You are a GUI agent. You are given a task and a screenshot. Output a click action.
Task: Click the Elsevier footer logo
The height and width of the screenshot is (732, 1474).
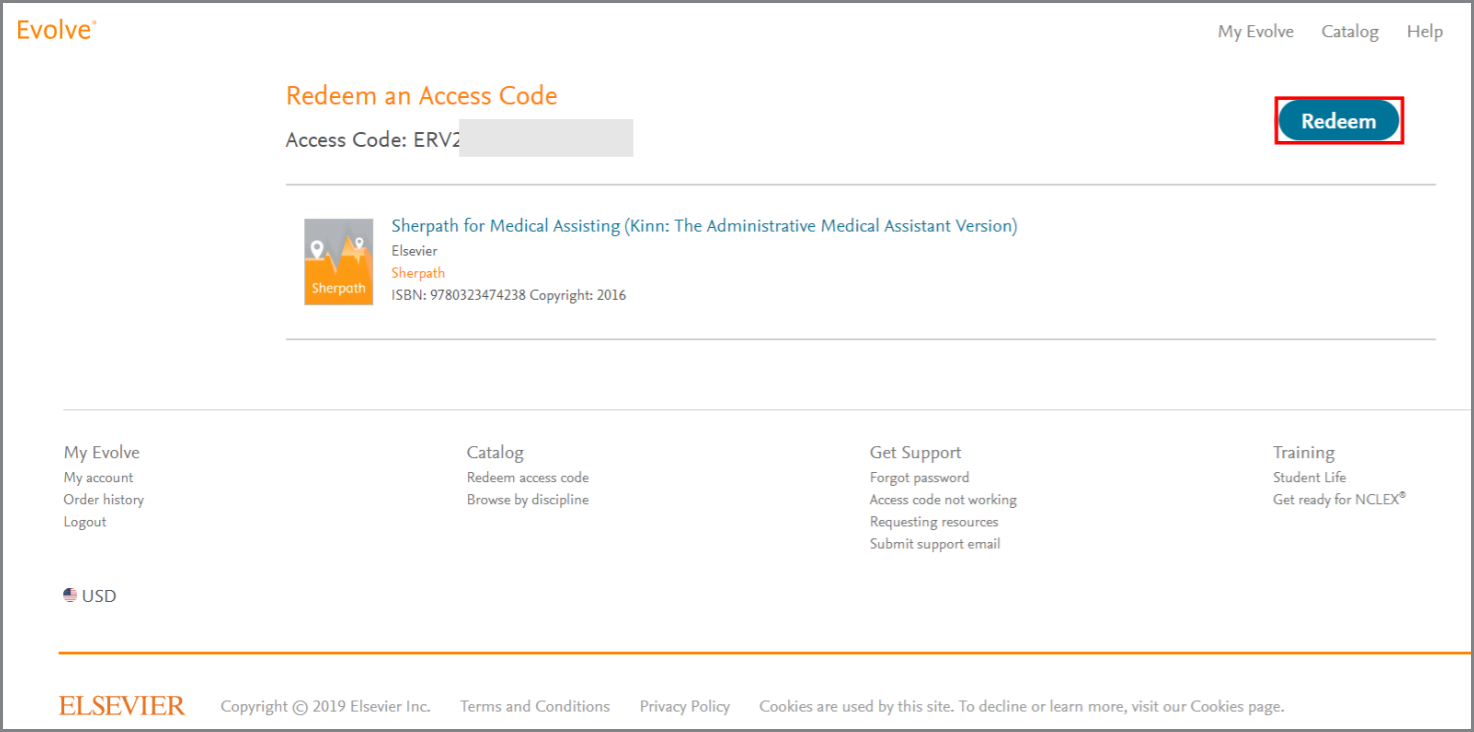122,706
